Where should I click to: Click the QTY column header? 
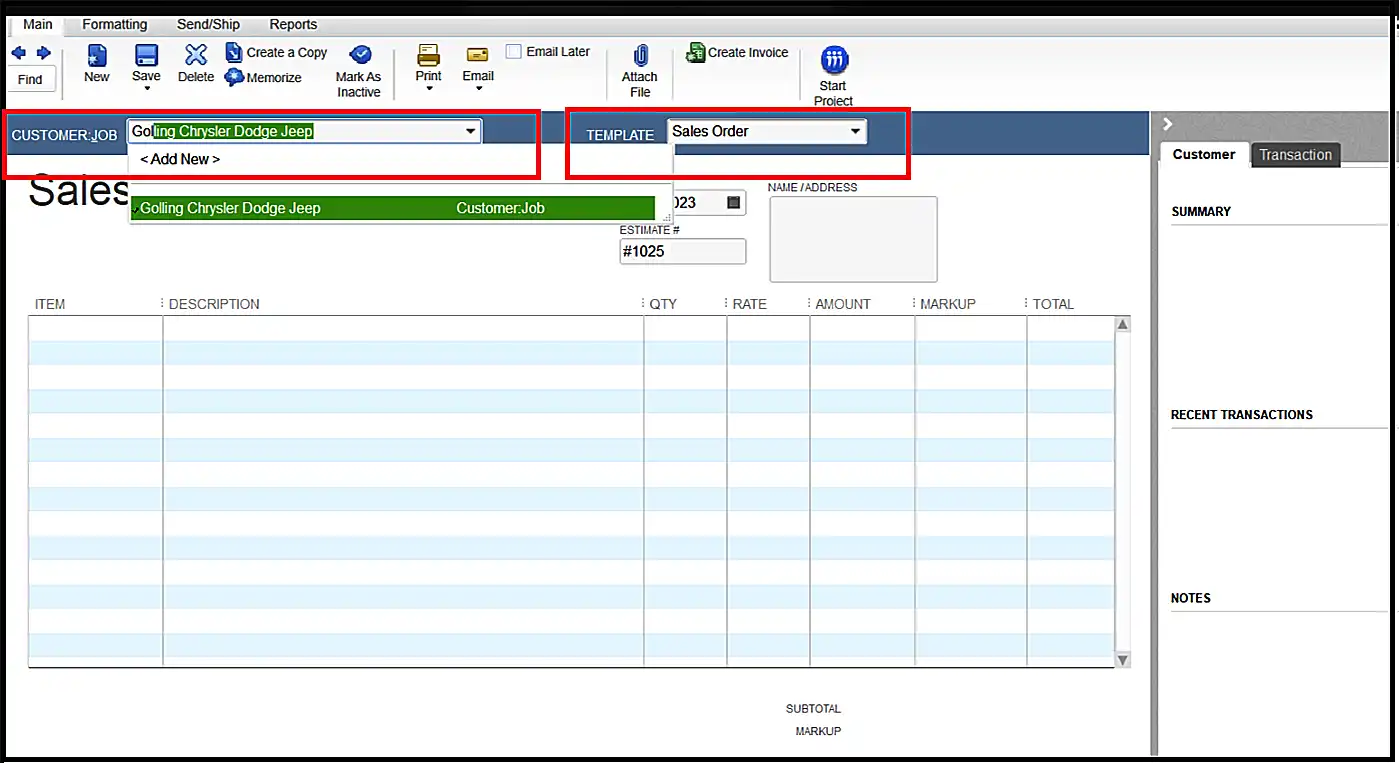[x=663, y=304]
